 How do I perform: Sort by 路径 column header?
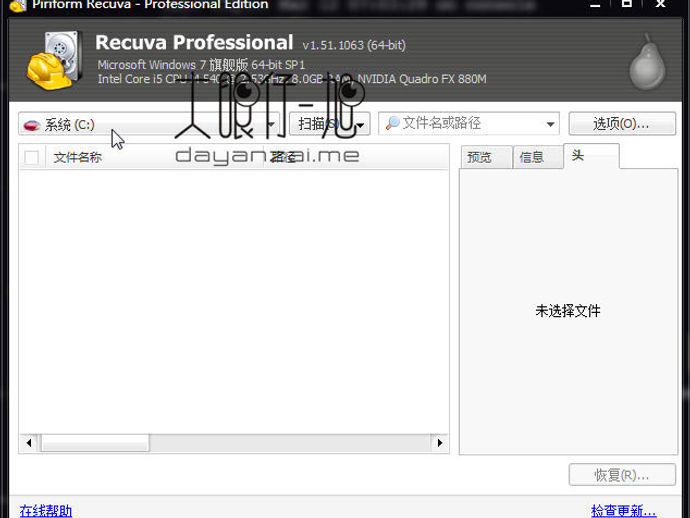pyautogui.click(x=356, y=157)
